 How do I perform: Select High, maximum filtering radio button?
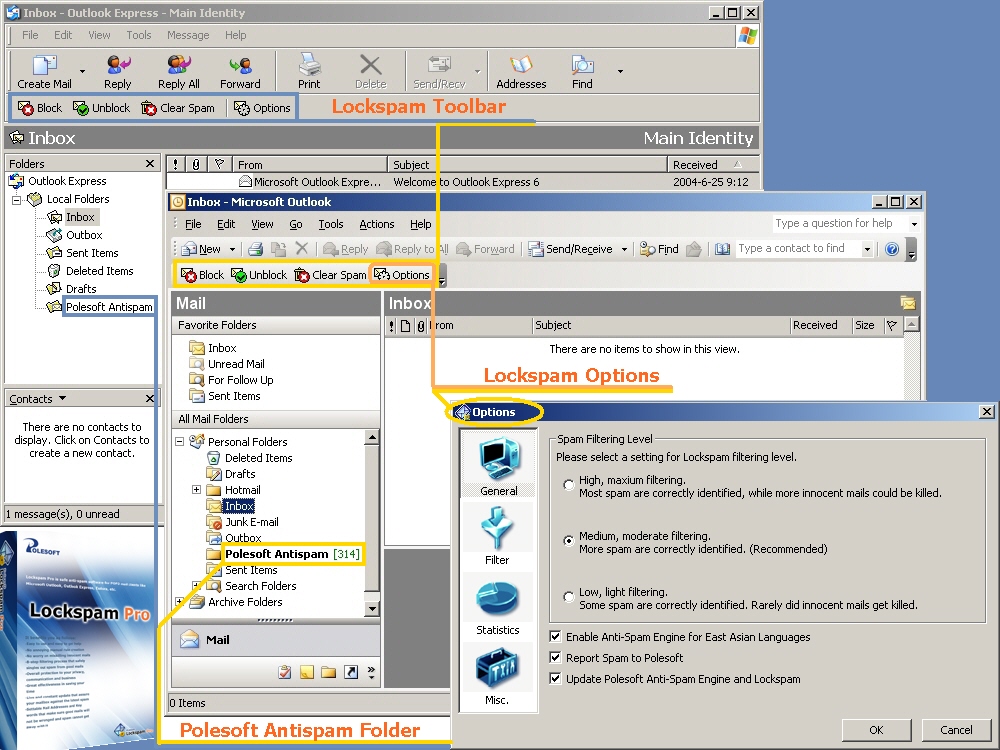coord(568,485)
